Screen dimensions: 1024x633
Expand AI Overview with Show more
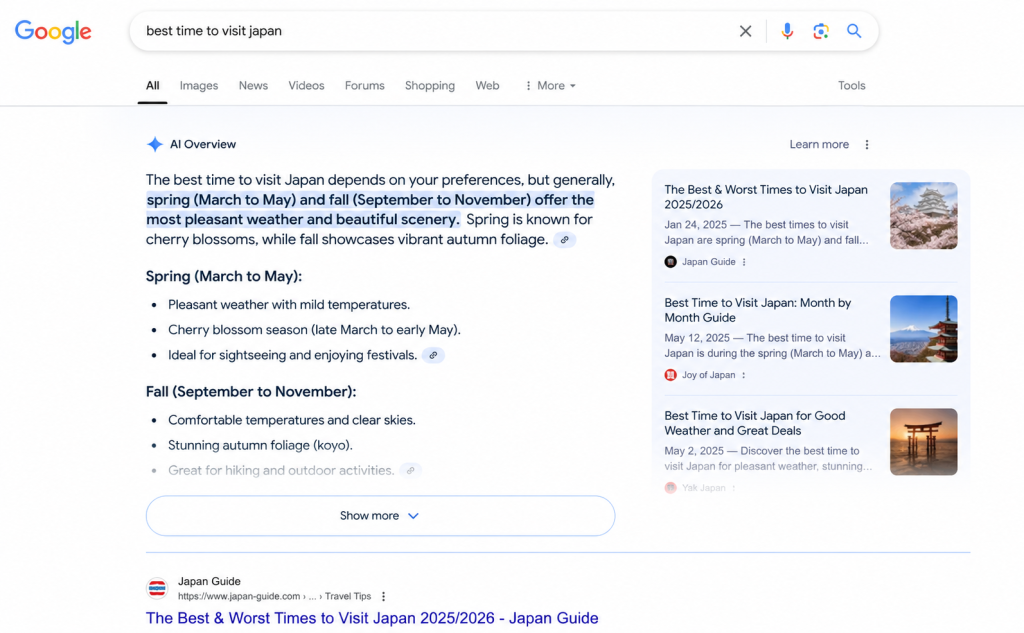point(380,516)
